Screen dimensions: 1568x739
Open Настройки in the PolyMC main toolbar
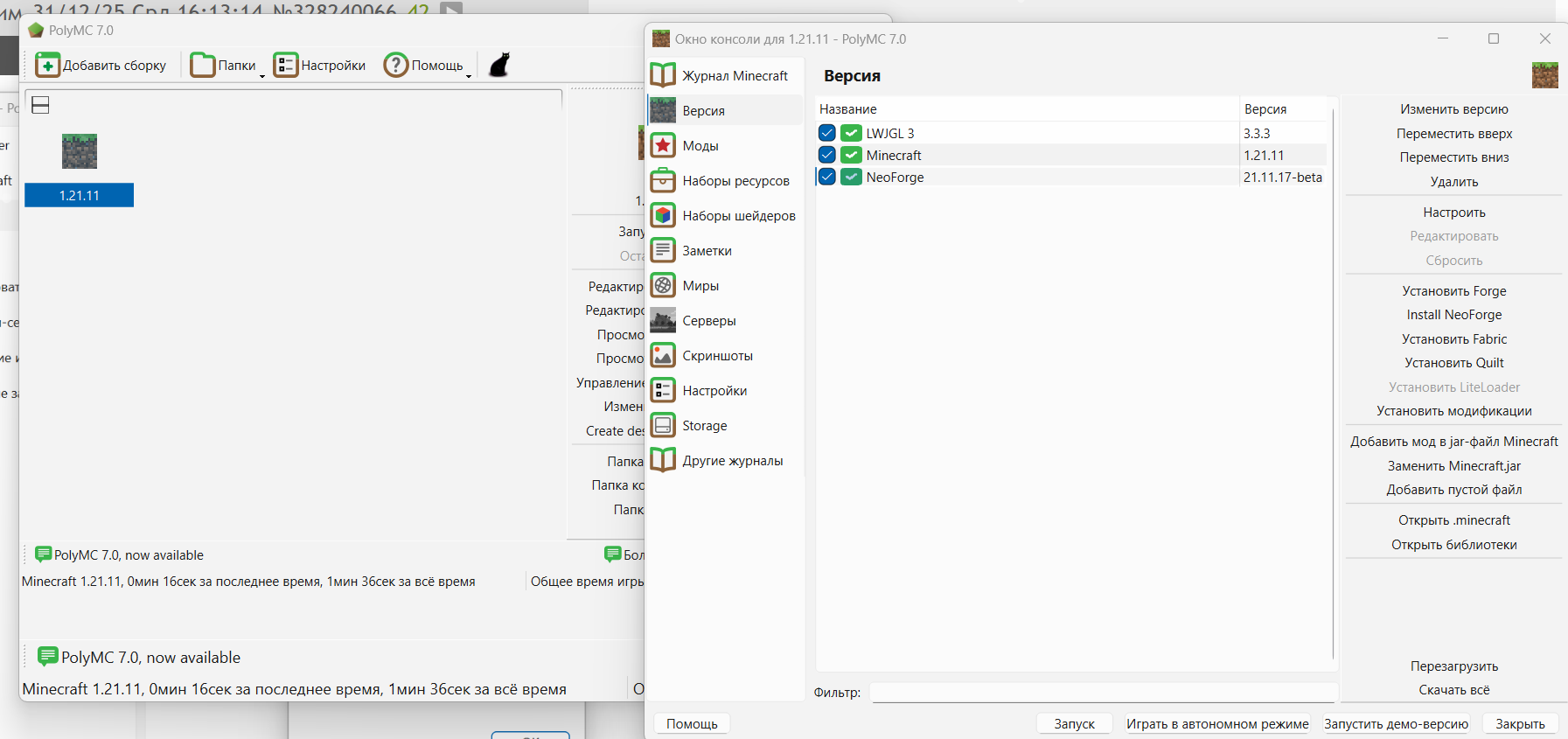[319, 66]
